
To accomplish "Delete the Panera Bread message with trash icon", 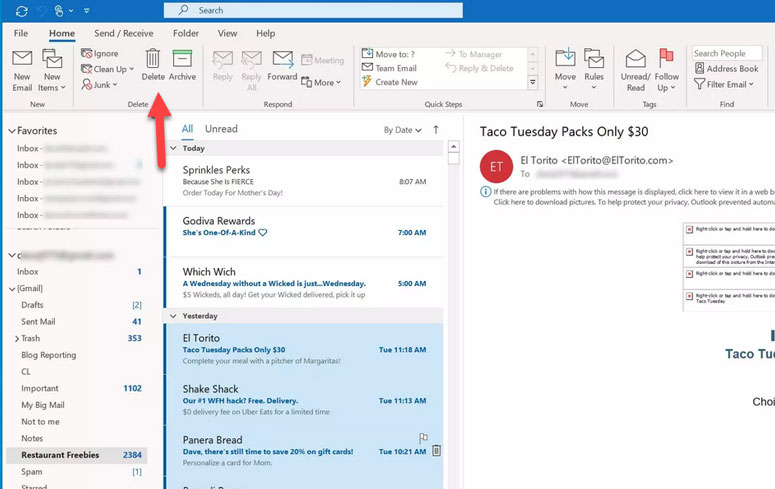I will (x=436, y=450).
